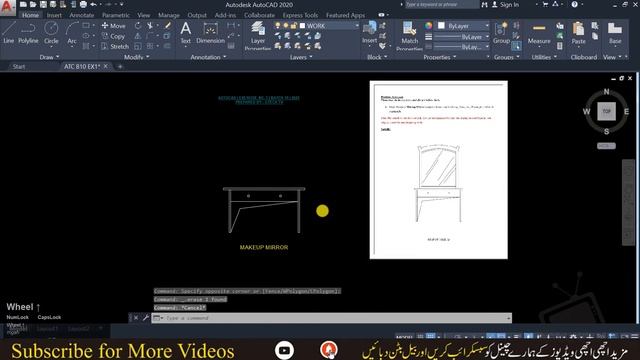Click the white ByLayer color swatch
Screen dimensions: 640x360
pos(441,26)
